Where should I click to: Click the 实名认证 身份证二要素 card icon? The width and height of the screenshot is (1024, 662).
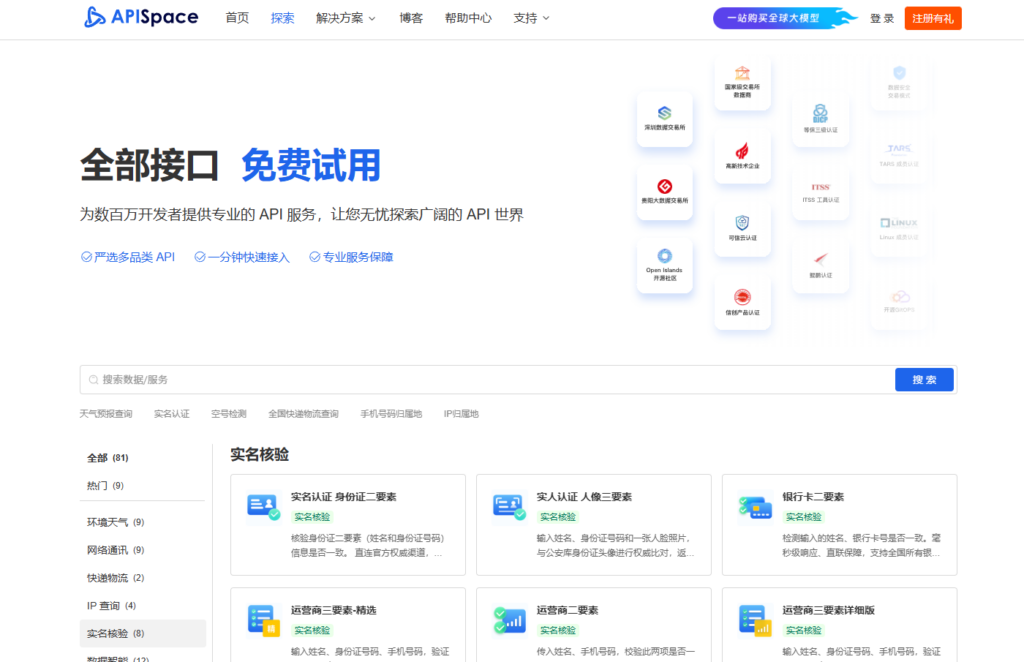(x=263, y=507)
